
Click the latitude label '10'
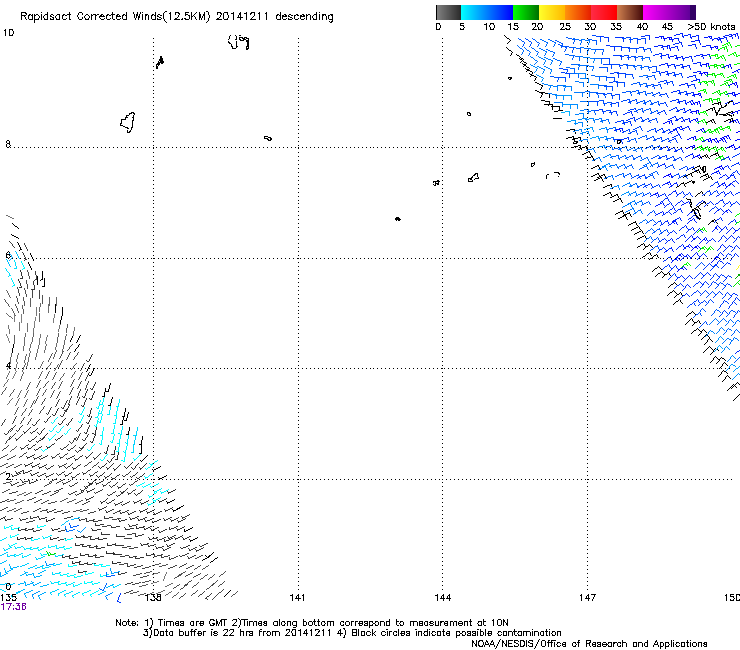pyautogui.click(x=8, y=33)
